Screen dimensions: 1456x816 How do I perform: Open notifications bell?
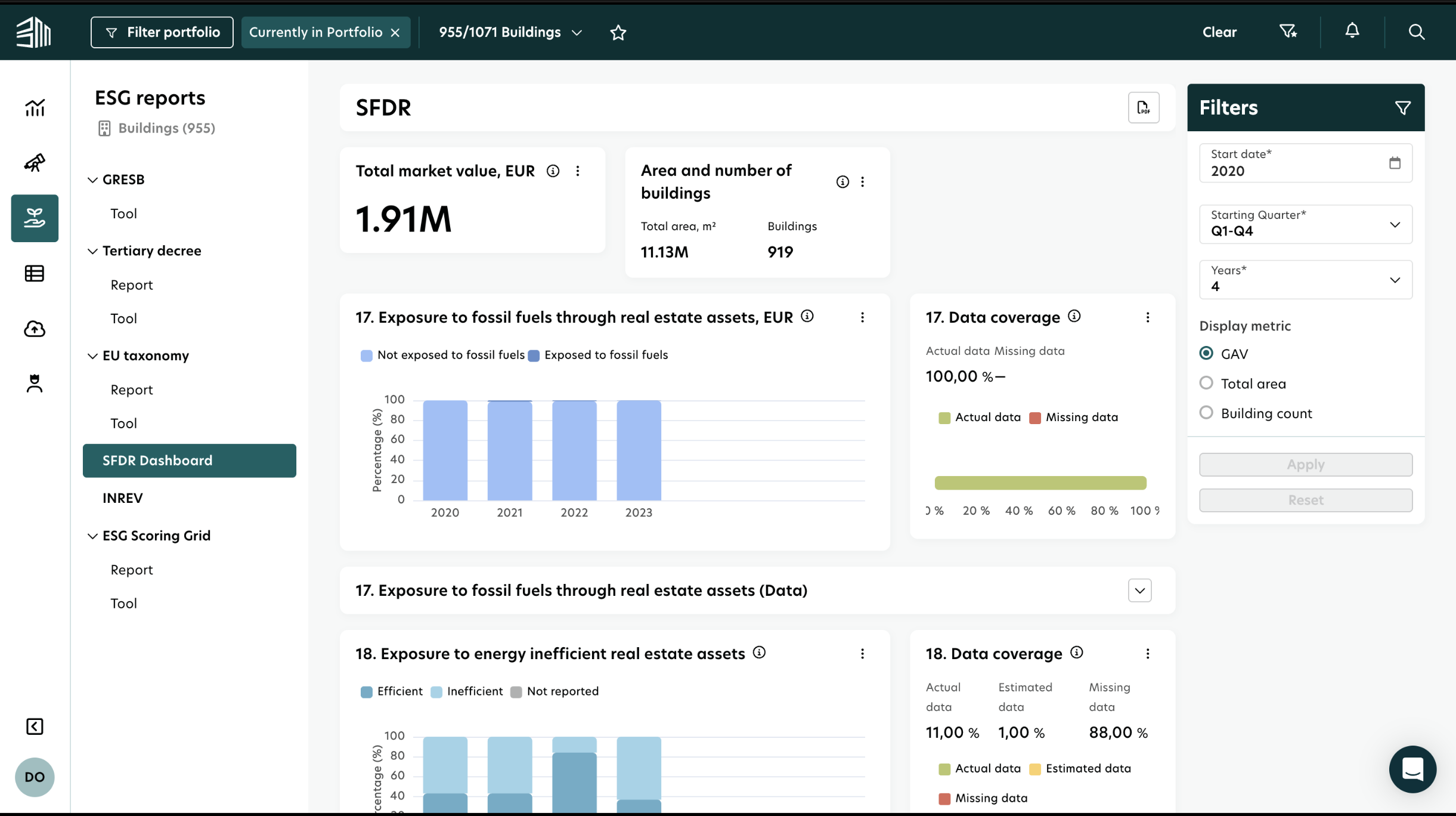[1352, 31]
